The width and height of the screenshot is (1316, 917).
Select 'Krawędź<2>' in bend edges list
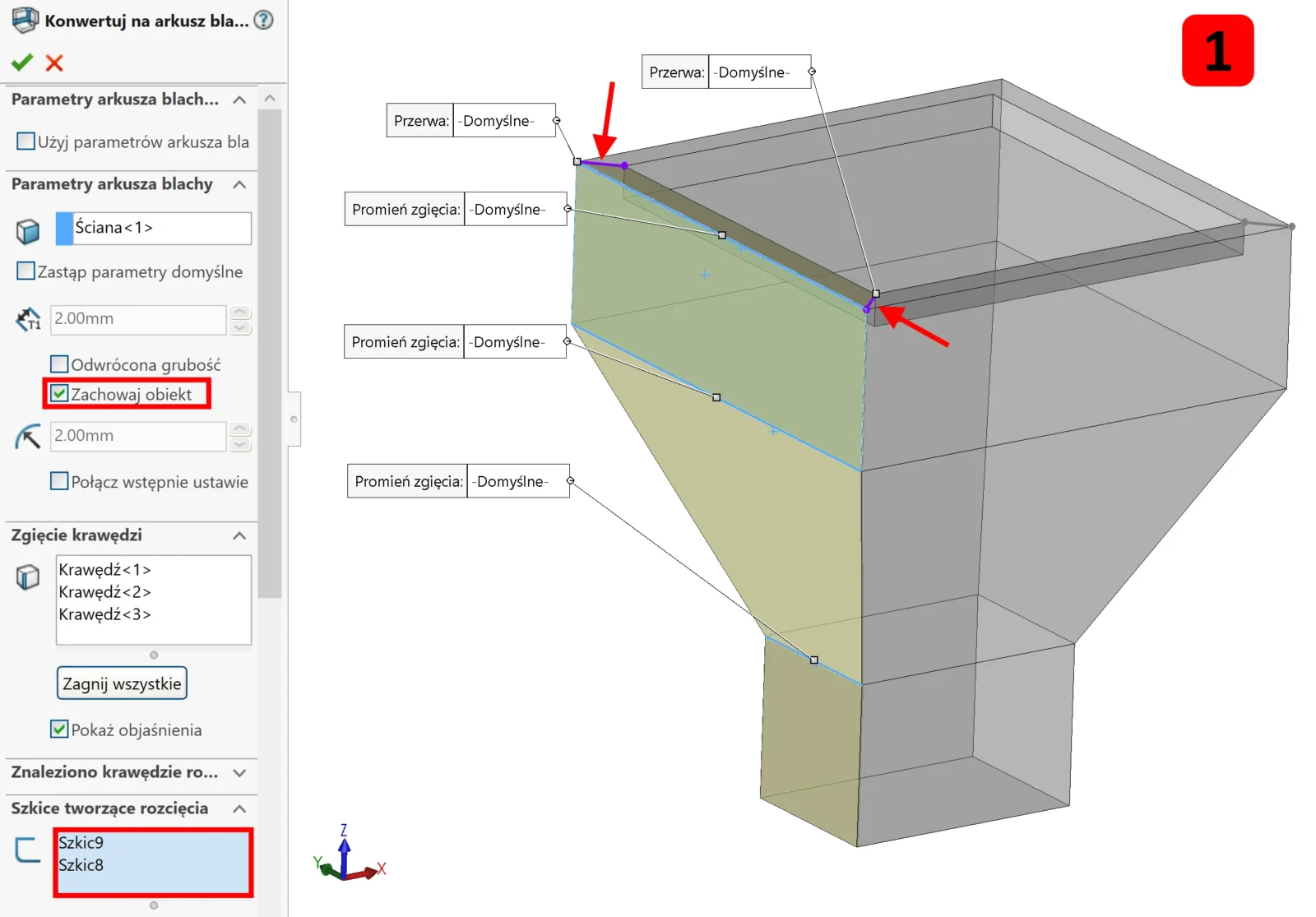point(104,591)
